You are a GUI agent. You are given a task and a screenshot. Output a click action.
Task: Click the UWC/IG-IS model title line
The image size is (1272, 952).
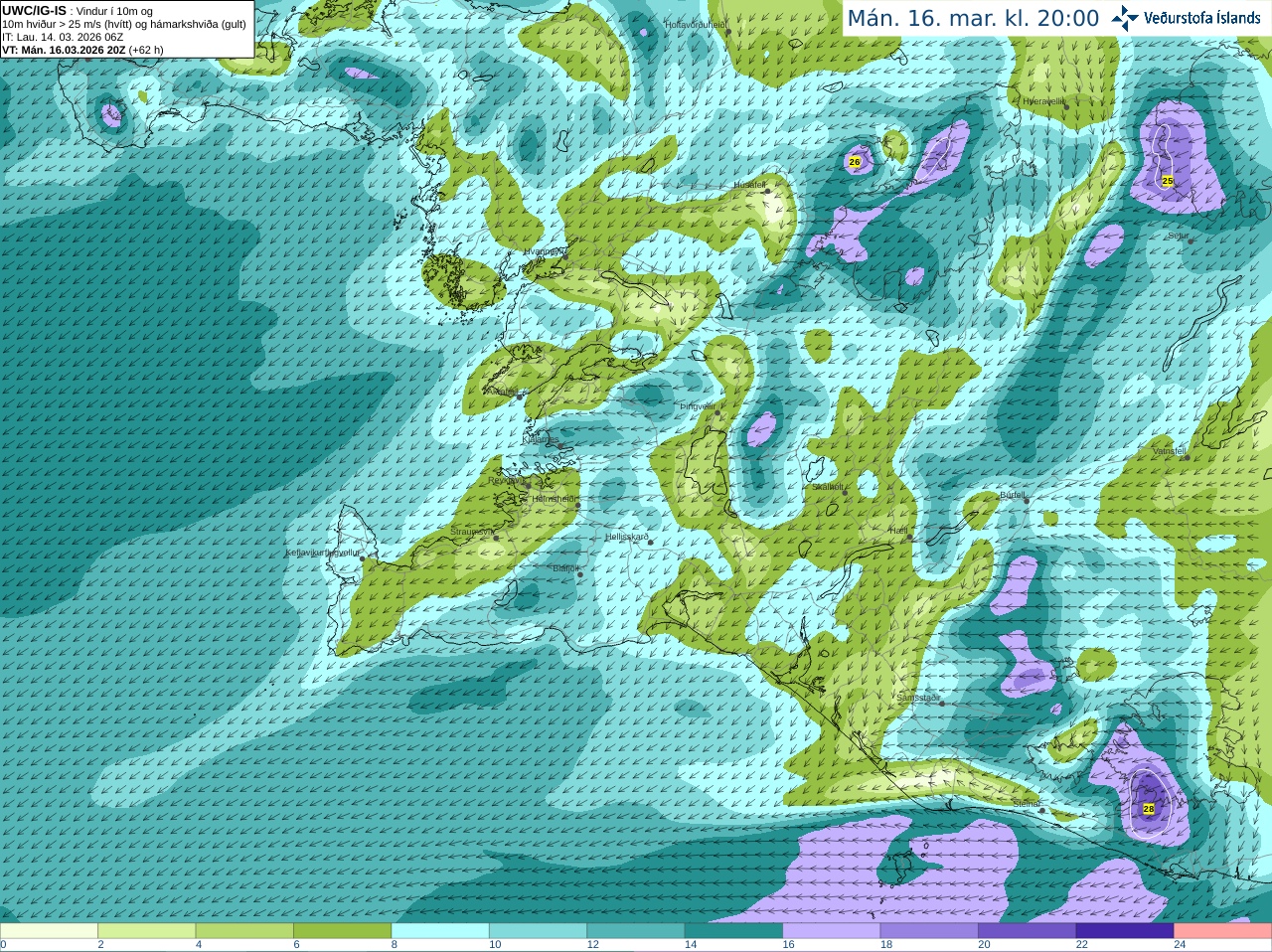[x=77, y=11]
